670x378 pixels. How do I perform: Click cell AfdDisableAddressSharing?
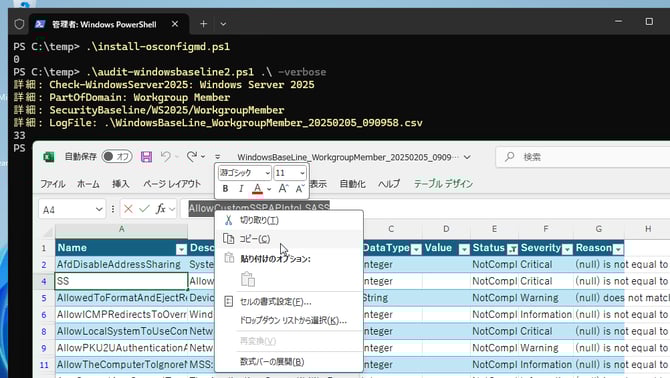(x=121, y=264)
